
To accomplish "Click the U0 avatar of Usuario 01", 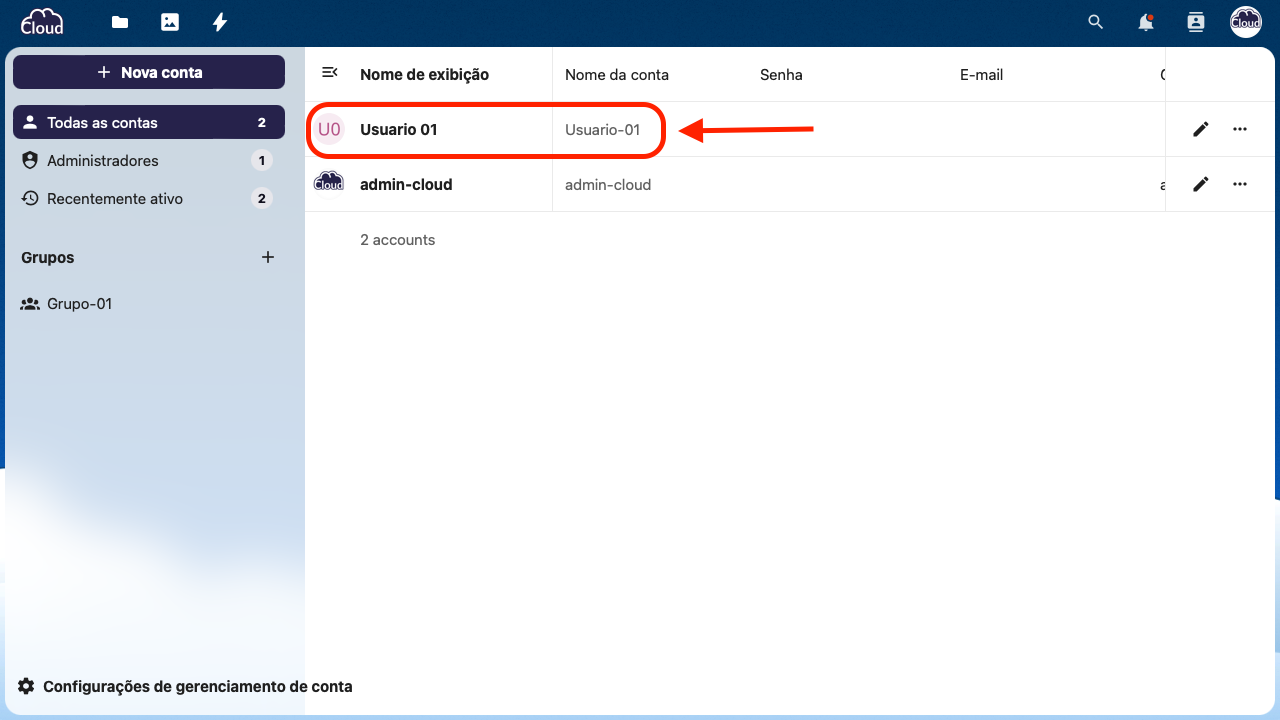I will pyautogui.click(x=329, y=129).
